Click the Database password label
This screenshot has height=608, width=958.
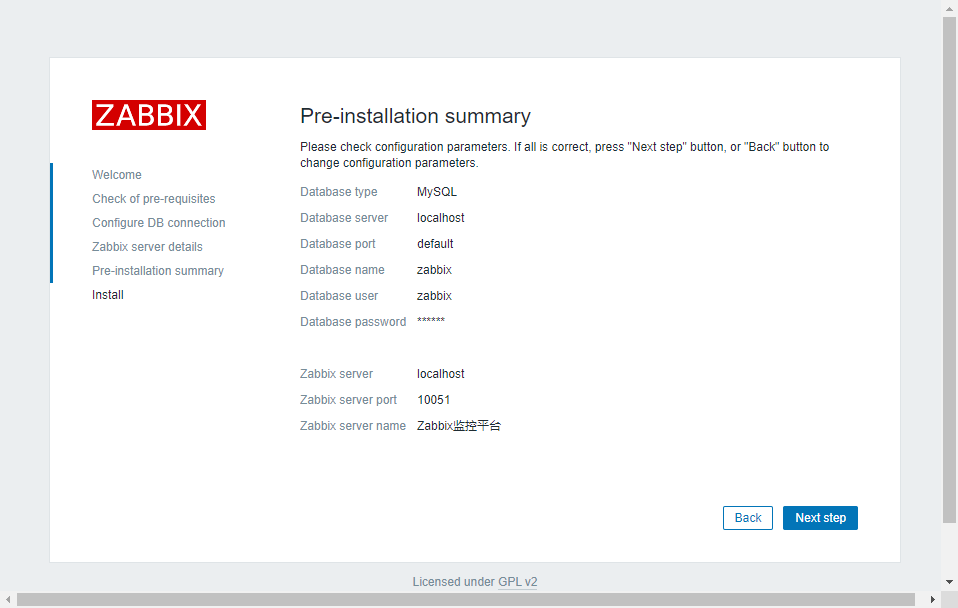tap(353, 322)
